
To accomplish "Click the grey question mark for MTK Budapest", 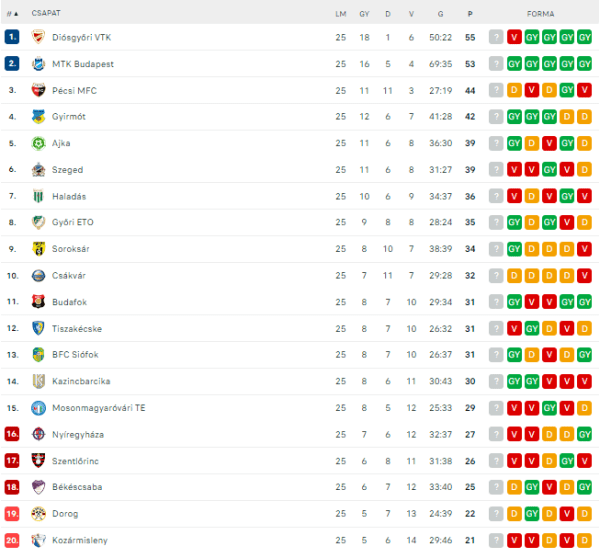I will 496,64.
